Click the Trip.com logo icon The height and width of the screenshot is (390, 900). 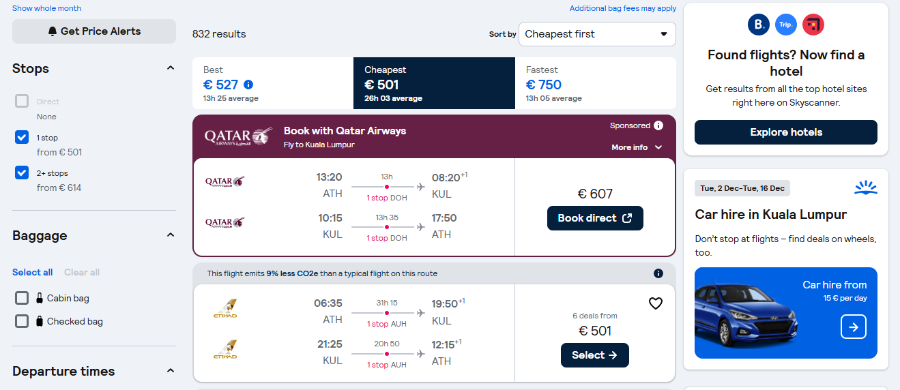pos(786,25)
